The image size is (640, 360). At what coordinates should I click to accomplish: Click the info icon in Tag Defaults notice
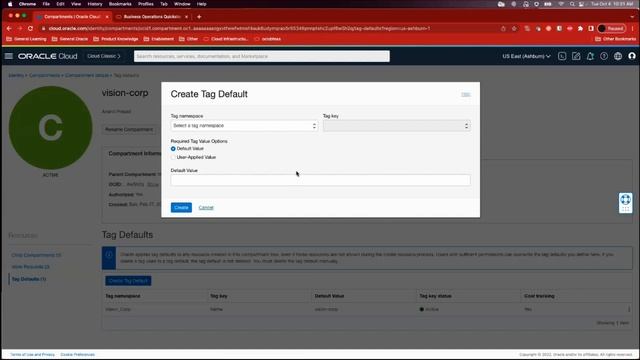click(x=109, y=255)
